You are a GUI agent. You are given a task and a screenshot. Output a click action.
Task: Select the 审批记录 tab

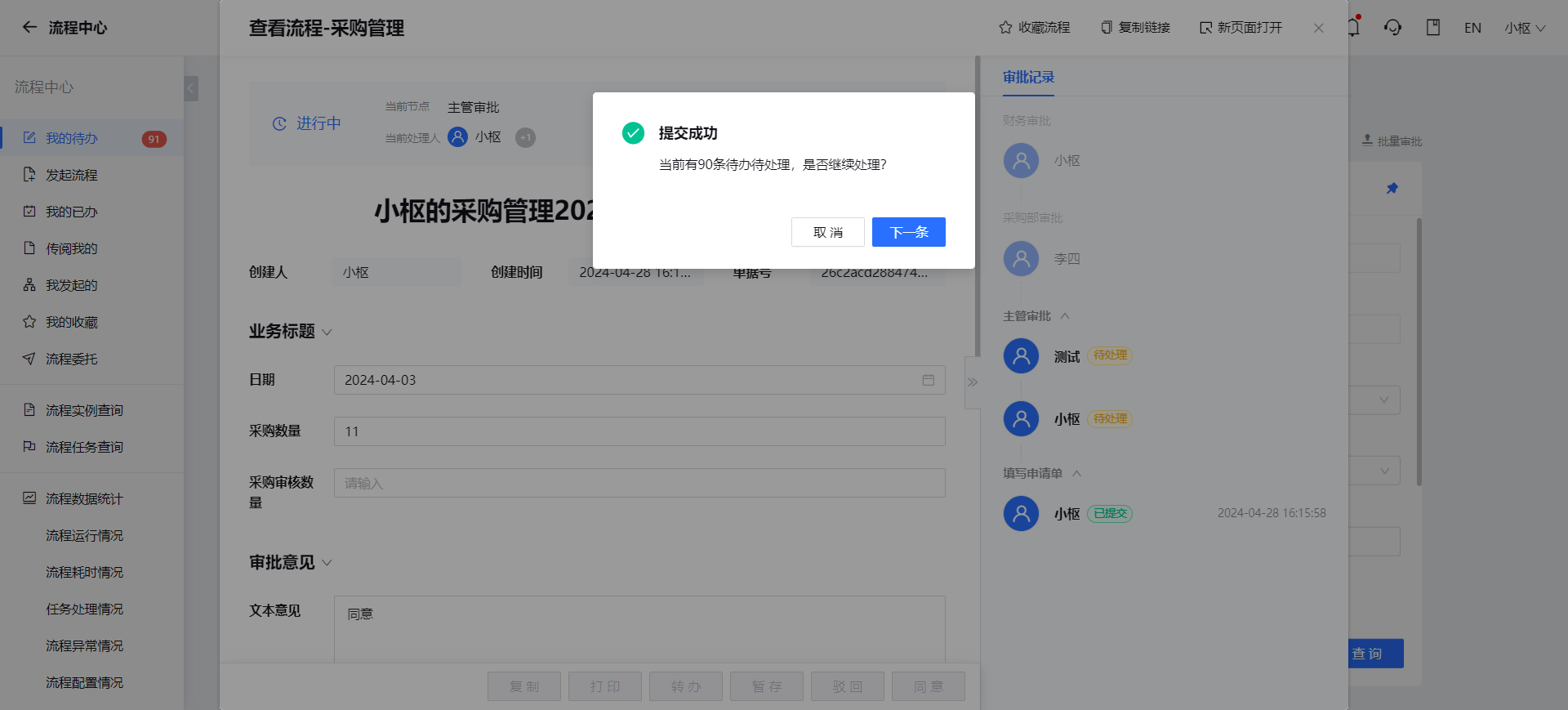[x=1028, y=77]
